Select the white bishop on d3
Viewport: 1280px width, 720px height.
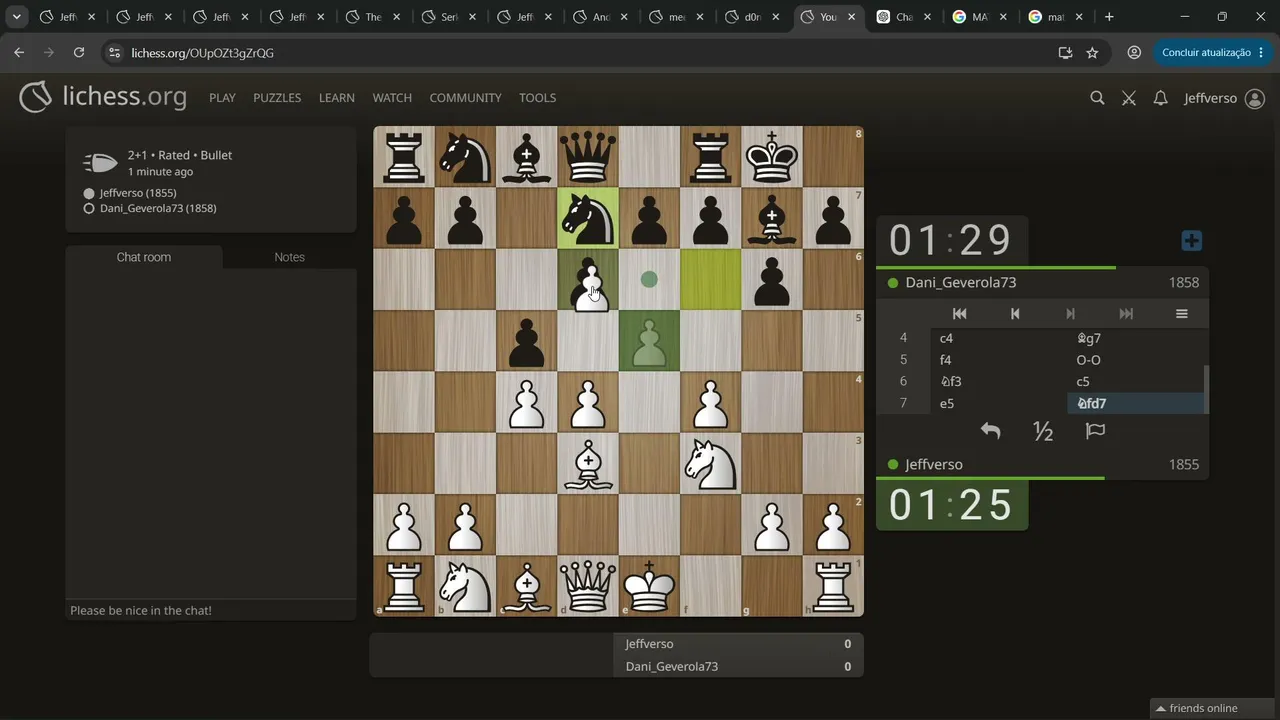coord(588,464)
